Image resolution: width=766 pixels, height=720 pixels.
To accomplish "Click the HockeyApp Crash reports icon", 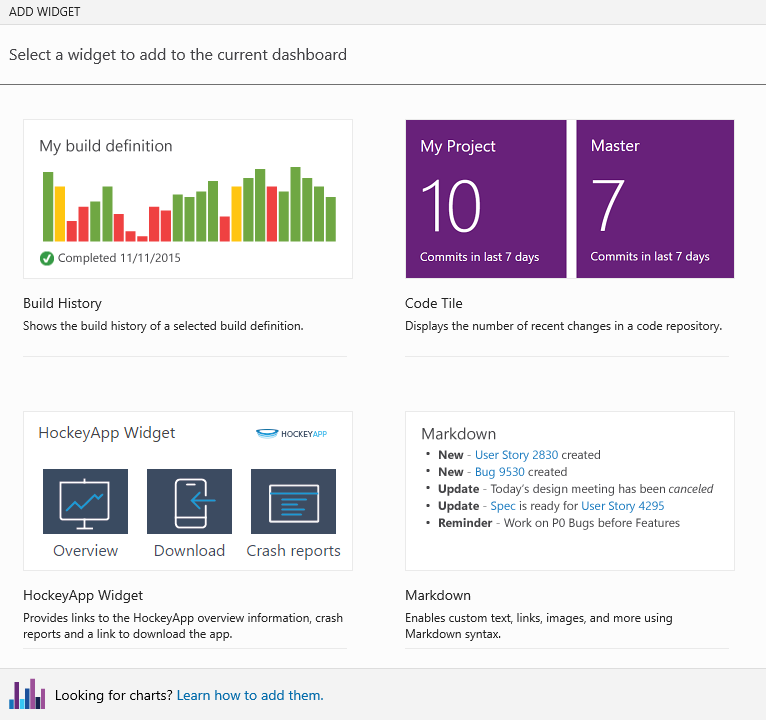I will tap(293, 501).
